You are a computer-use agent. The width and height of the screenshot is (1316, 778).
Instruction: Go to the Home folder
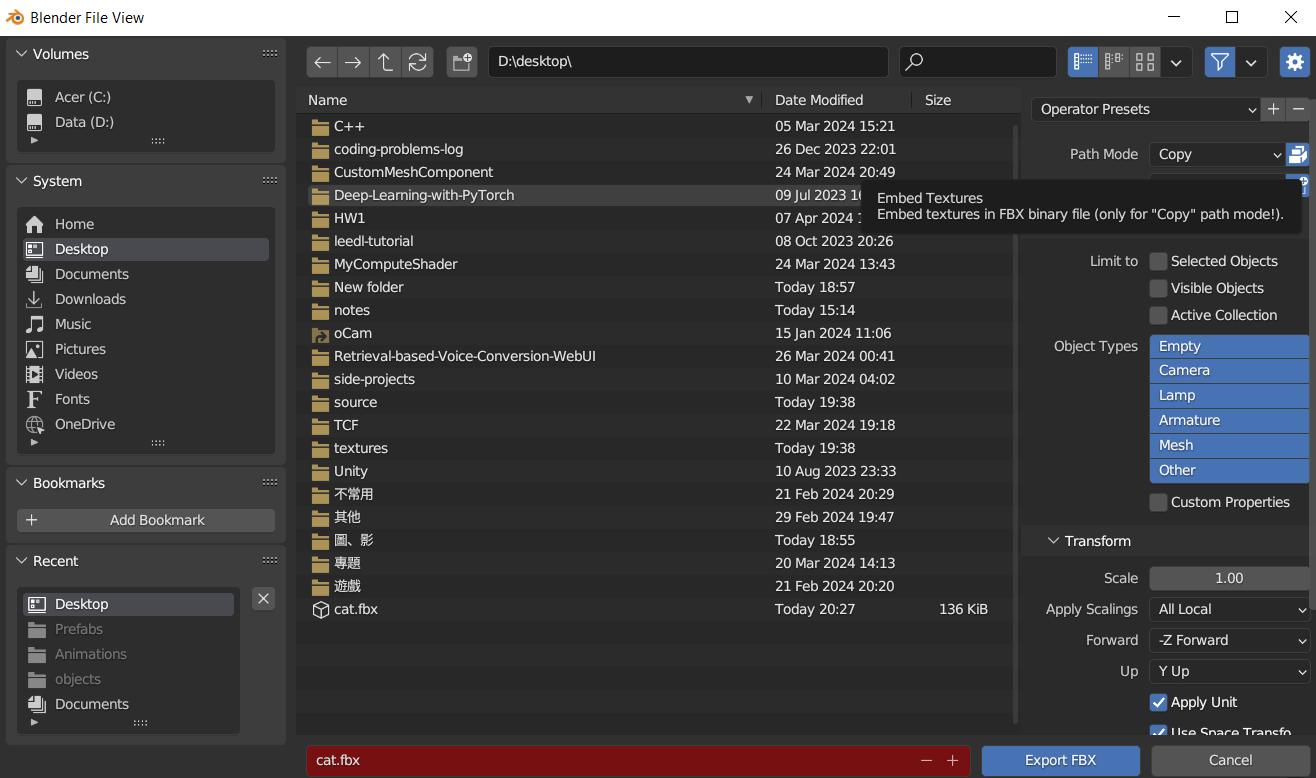pyautogui.click(x=145, y=224)
